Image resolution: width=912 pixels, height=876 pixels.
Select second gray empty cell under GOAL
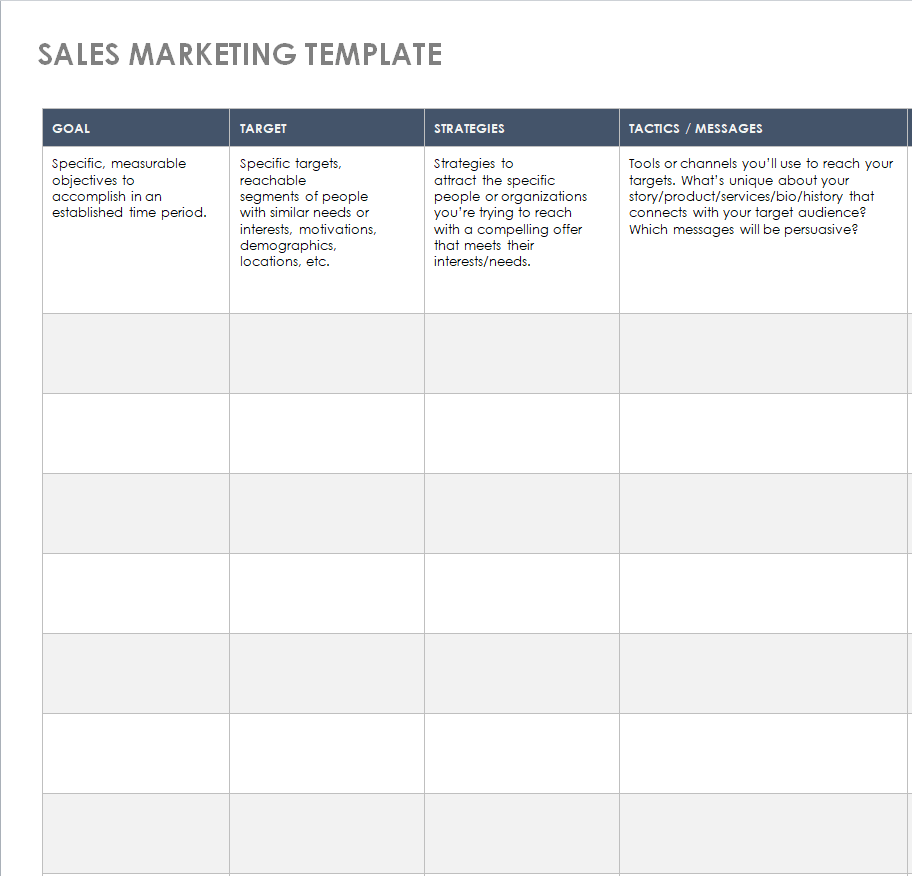pos(136,514)
